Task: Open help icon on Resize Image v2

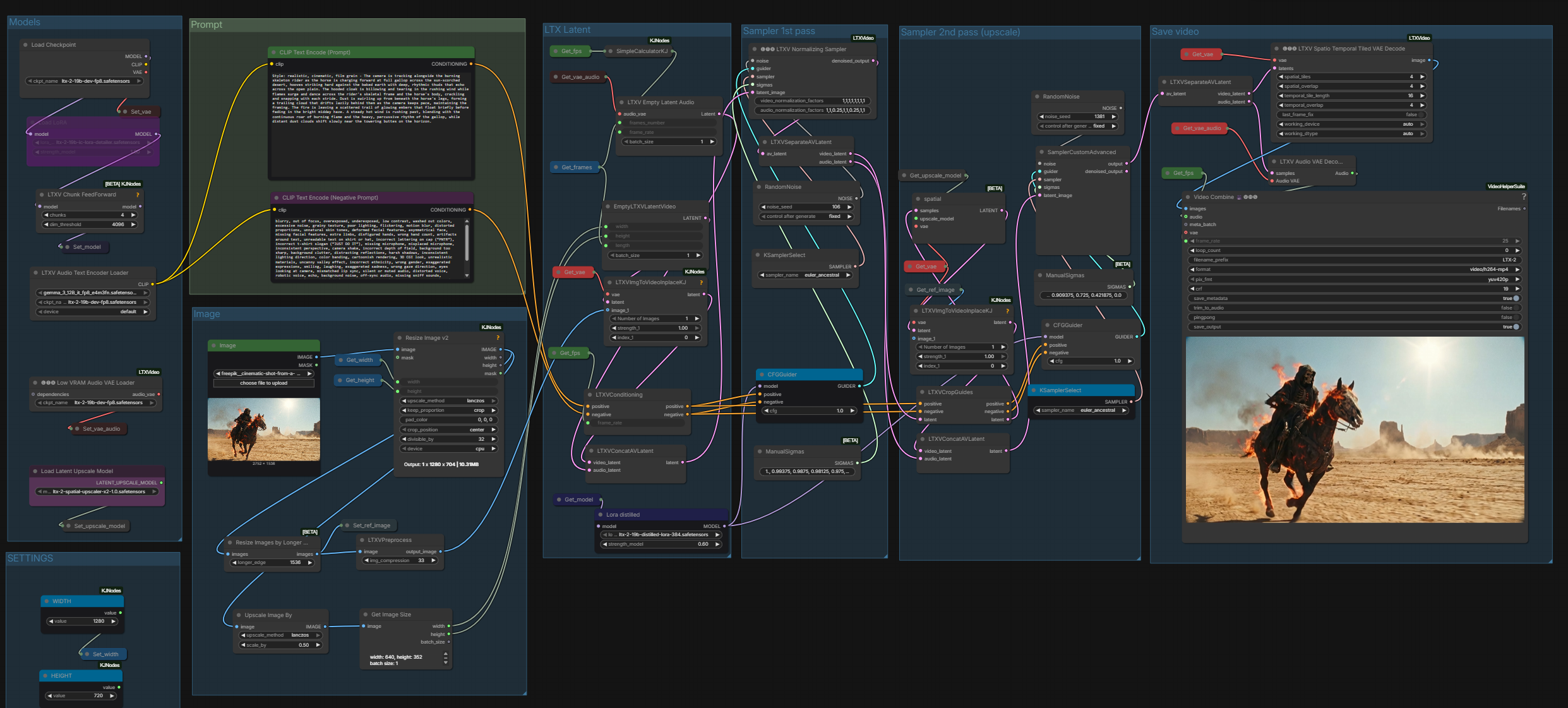Action: (x=498, y=338)
